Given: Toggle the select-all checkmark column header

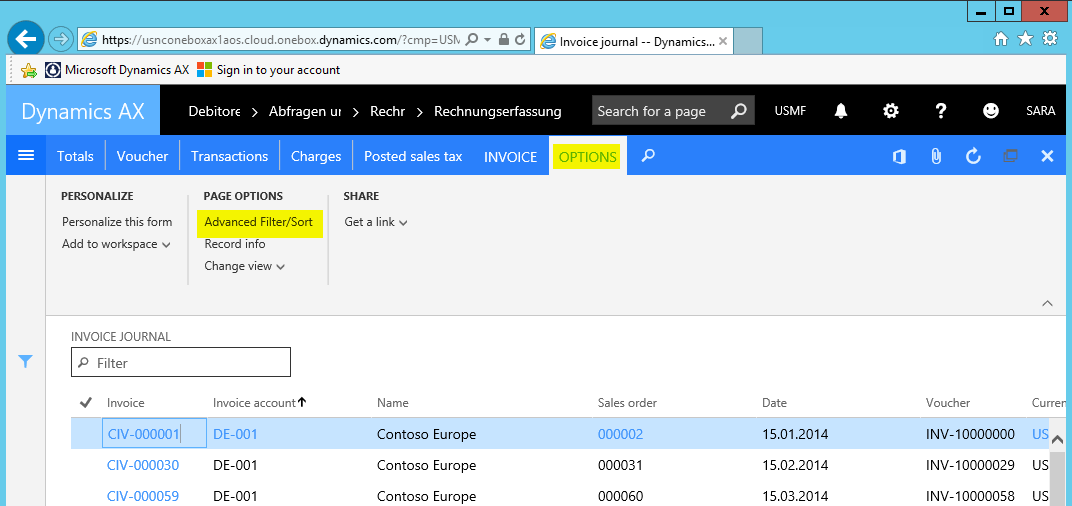Looking at the screenshot, I should (86, 403).
